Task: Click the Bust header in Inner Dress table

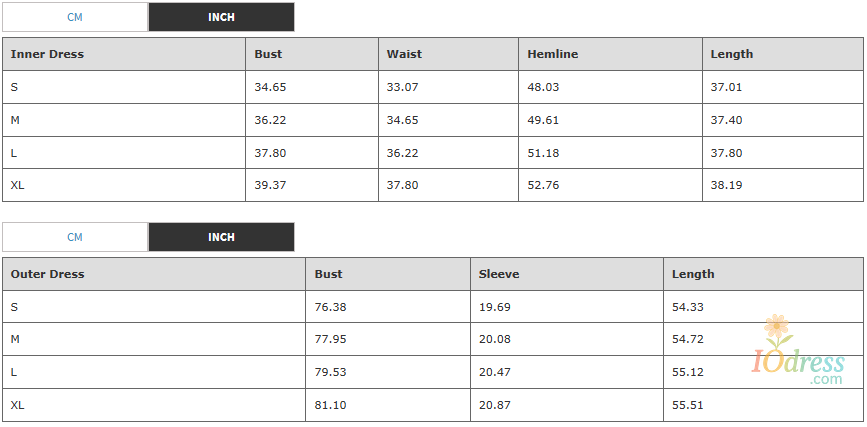Action: [268, 54]
